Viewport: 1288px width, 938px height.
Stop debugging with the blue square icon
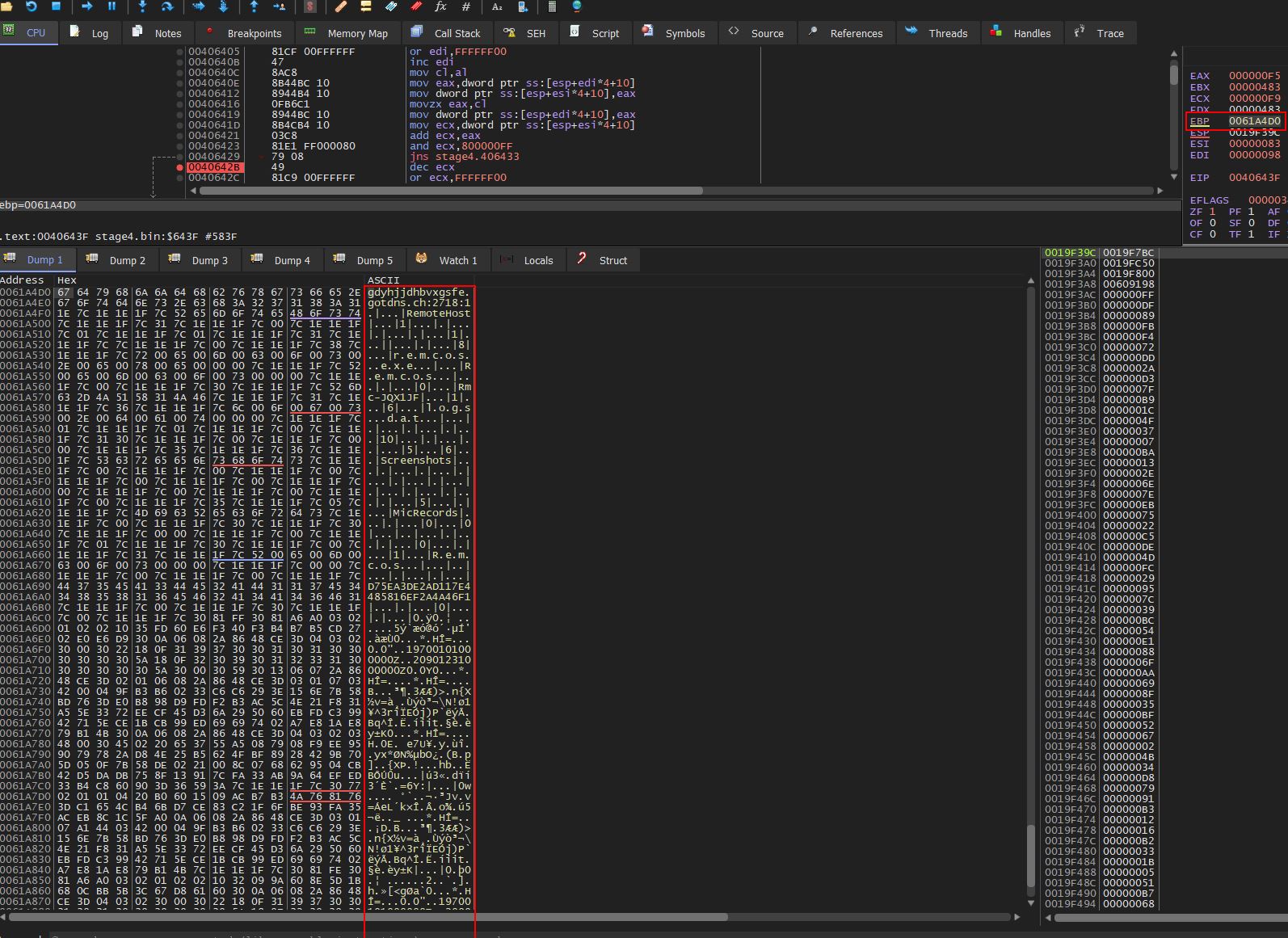point(56,6)
